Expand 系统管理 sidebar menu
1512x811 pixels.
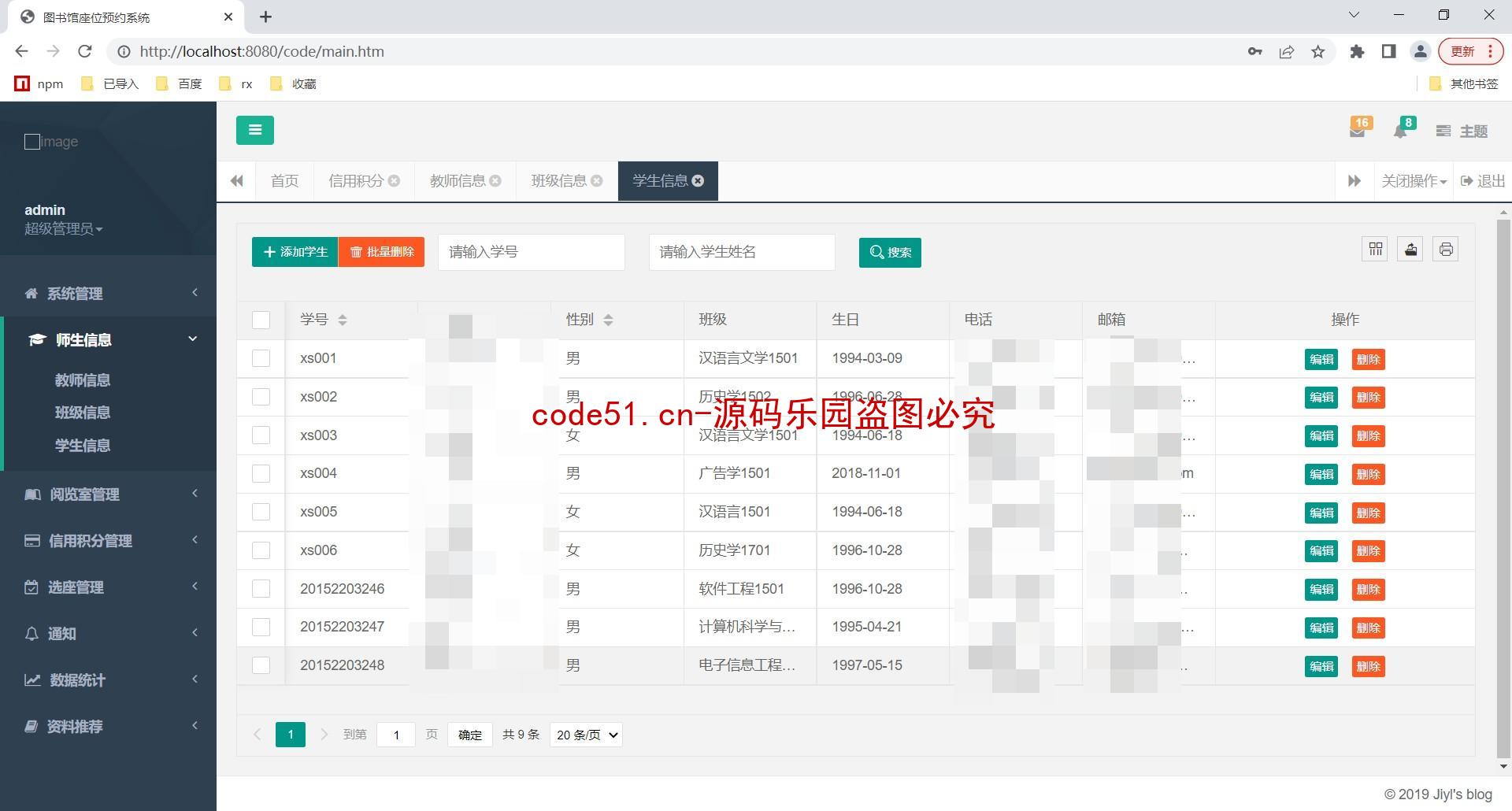click(x=109, y=293)
